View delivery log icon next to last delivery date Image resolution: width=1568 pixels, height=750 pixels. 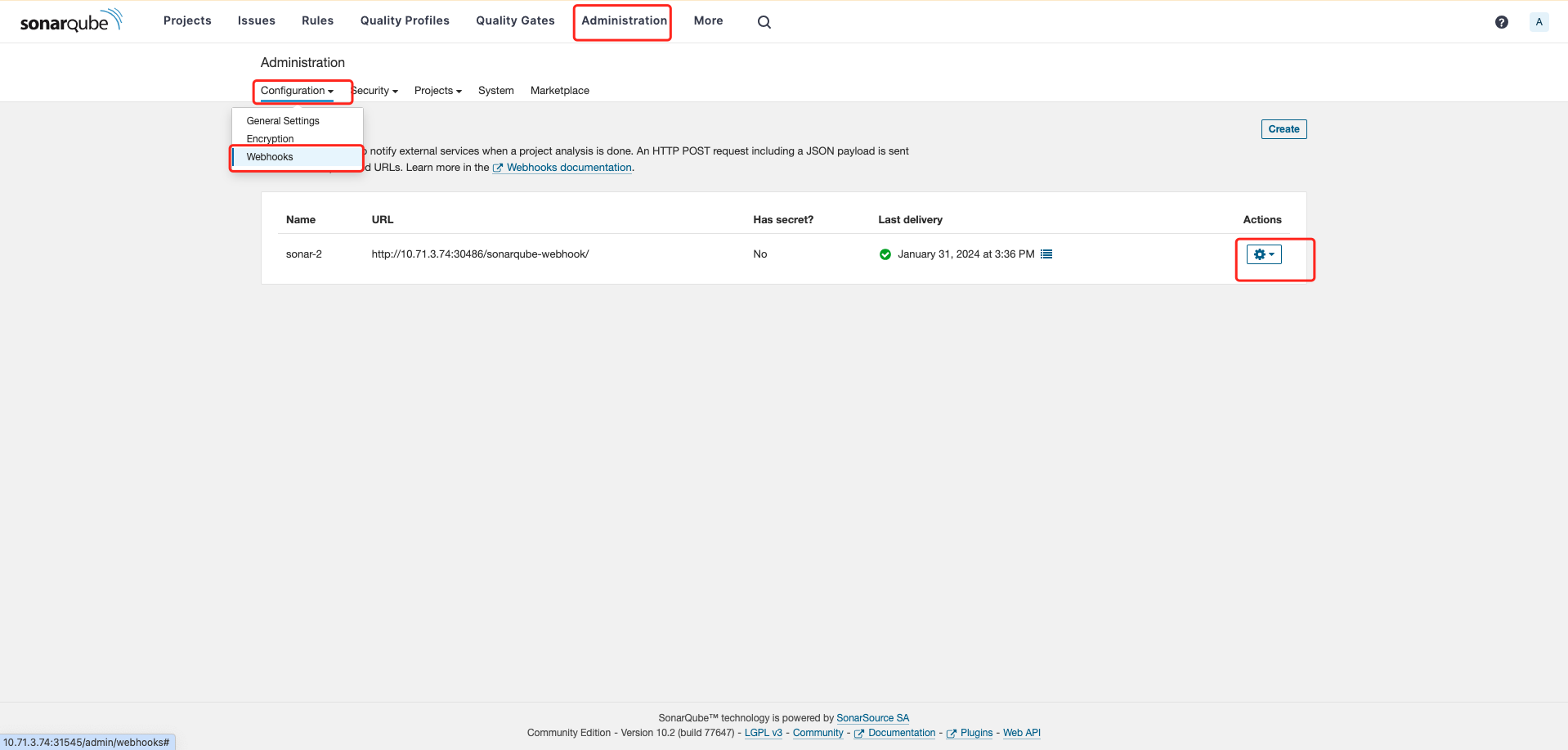1046,254
